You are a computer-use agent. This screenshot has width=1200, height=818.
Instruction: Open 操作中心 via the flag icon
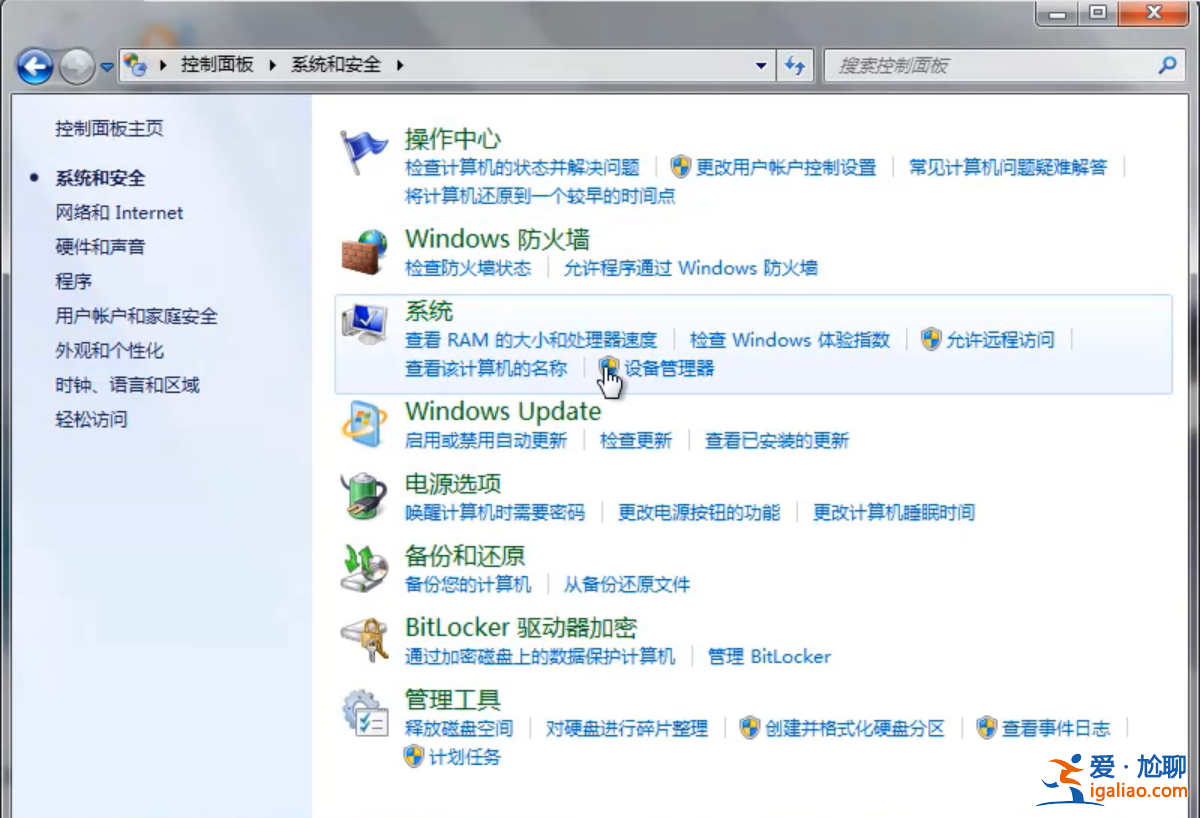pos(363,147)
